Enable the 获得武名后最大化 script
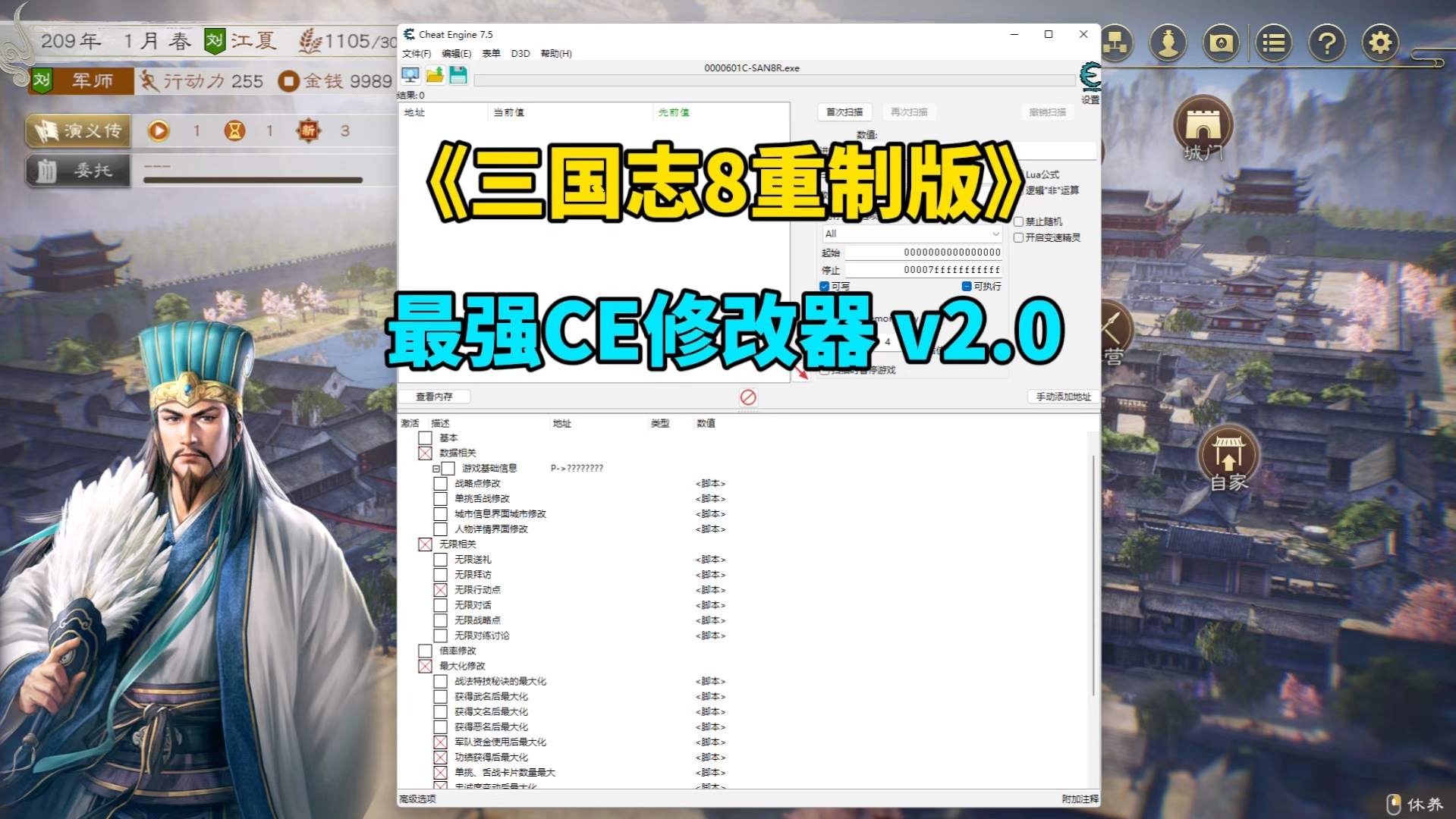This screenshot has height=819, width=1456. [440, 697]
